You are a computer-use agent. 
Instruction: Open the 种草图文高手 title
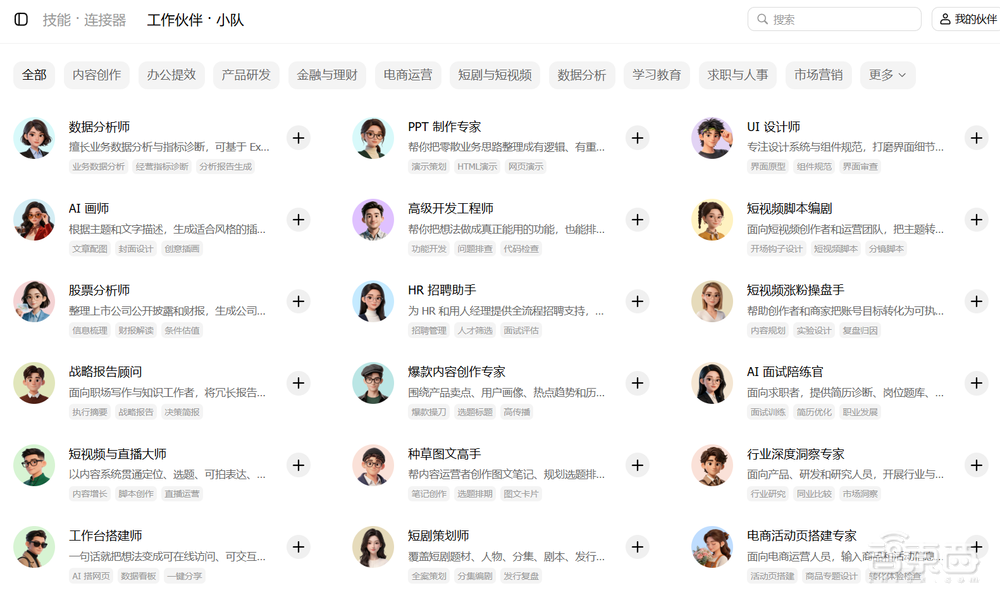tap(445, 454)
